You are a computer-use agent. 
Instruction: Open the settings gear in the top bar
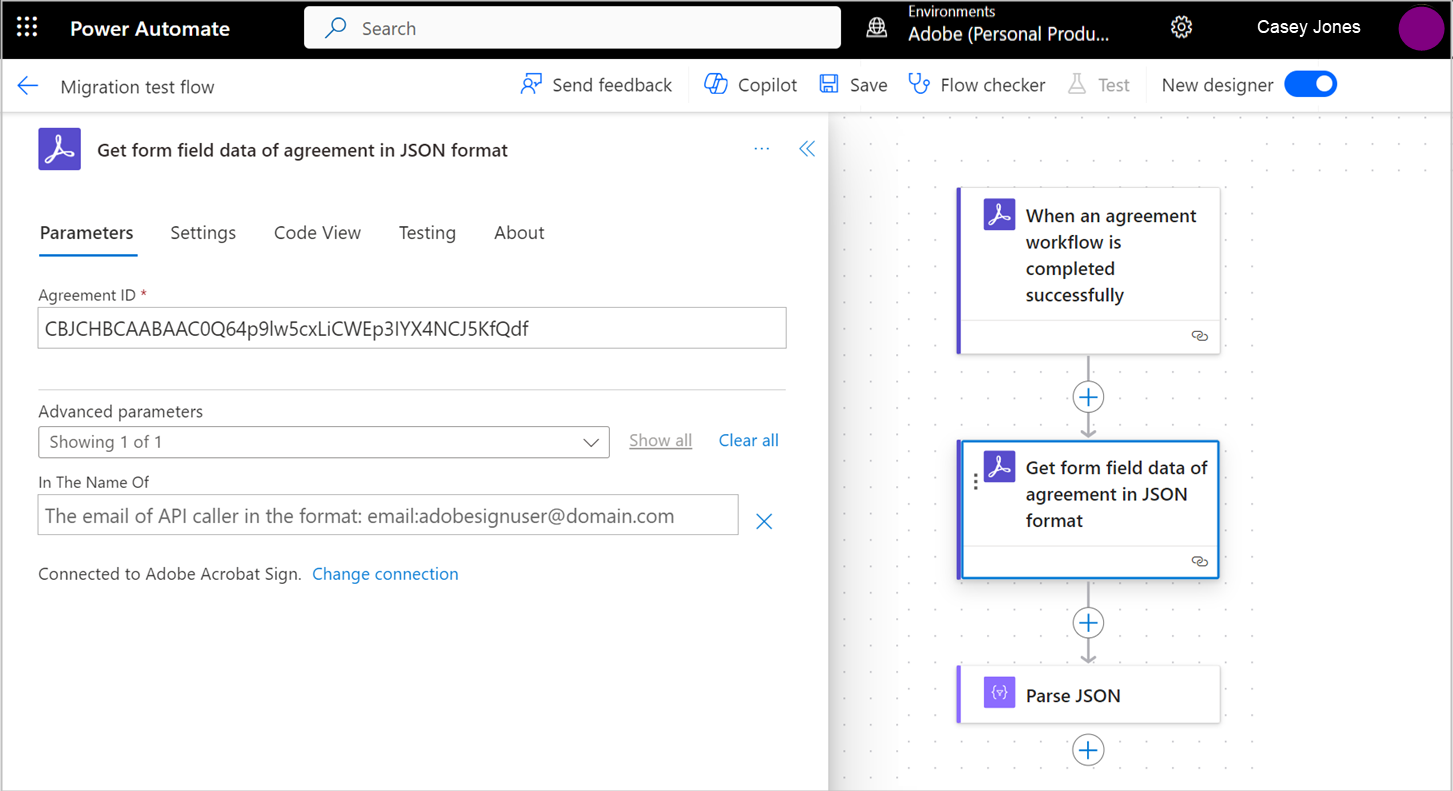pos(1181,27)
